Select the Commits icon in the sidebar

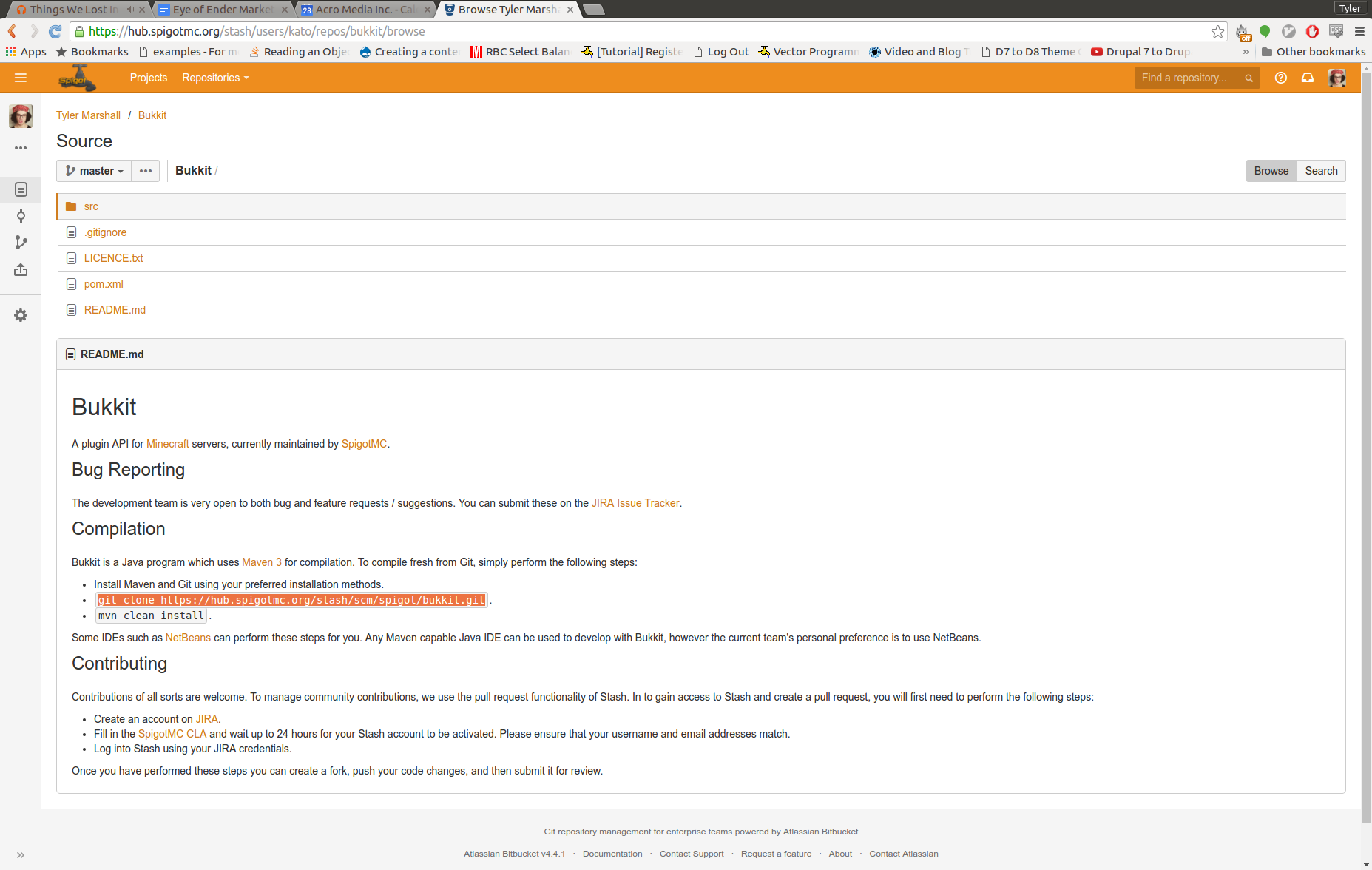20,215
